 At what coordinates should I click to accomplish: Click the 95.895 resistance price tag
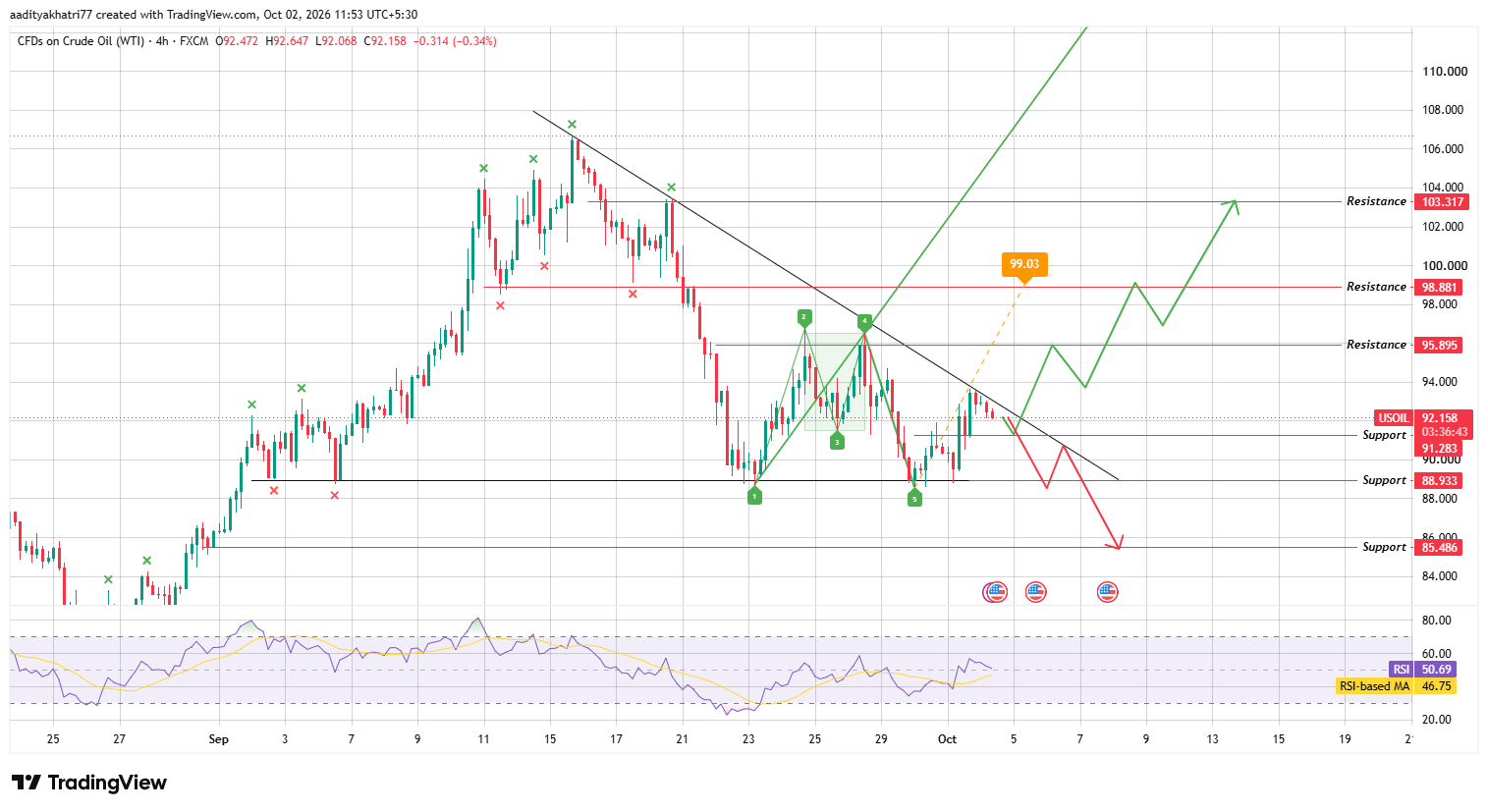[x=1438, y=346]
